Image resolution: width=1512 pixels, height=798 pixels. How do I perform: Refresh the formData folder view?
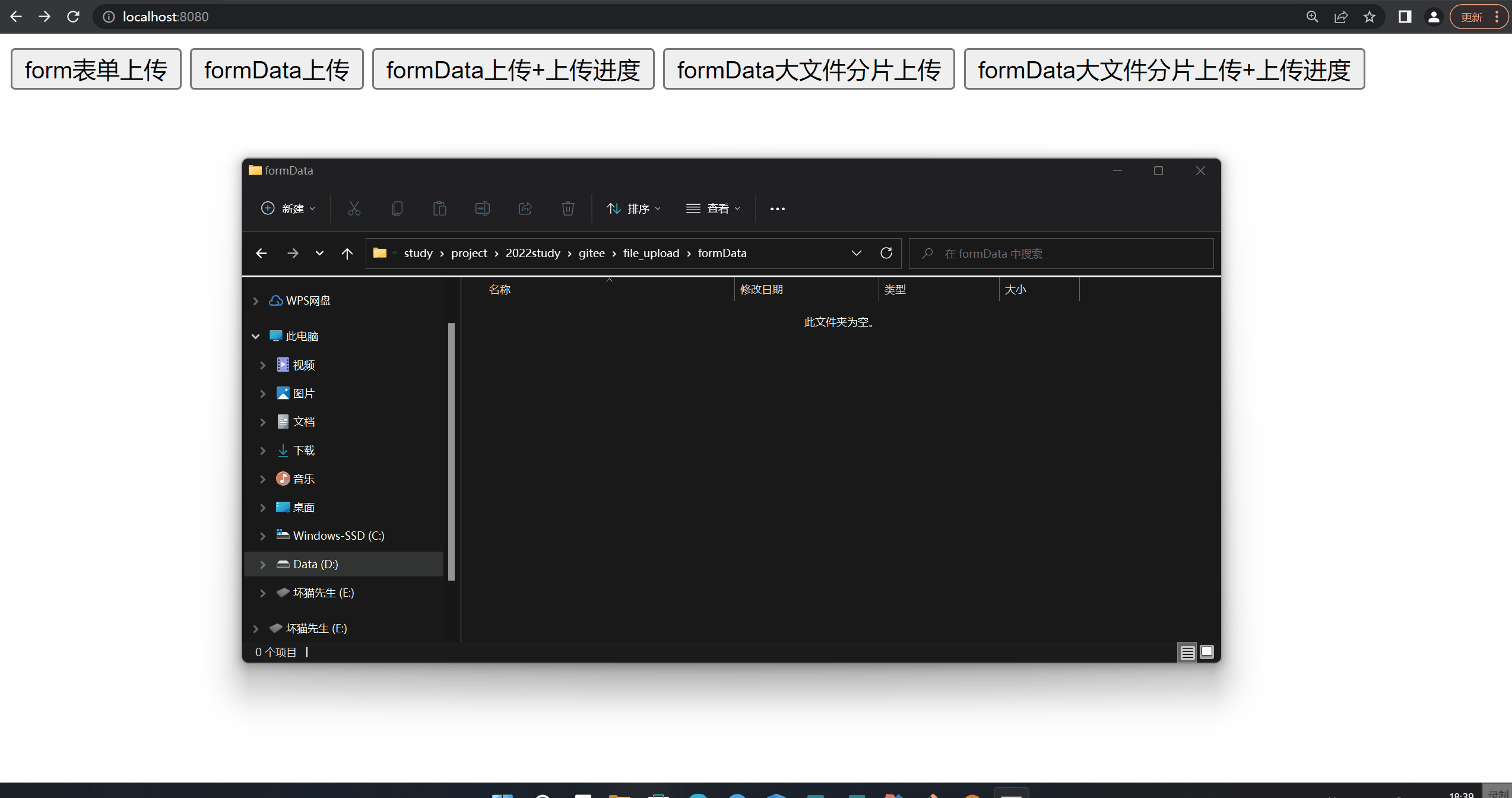pyautogui.click(x=886, y=253)
